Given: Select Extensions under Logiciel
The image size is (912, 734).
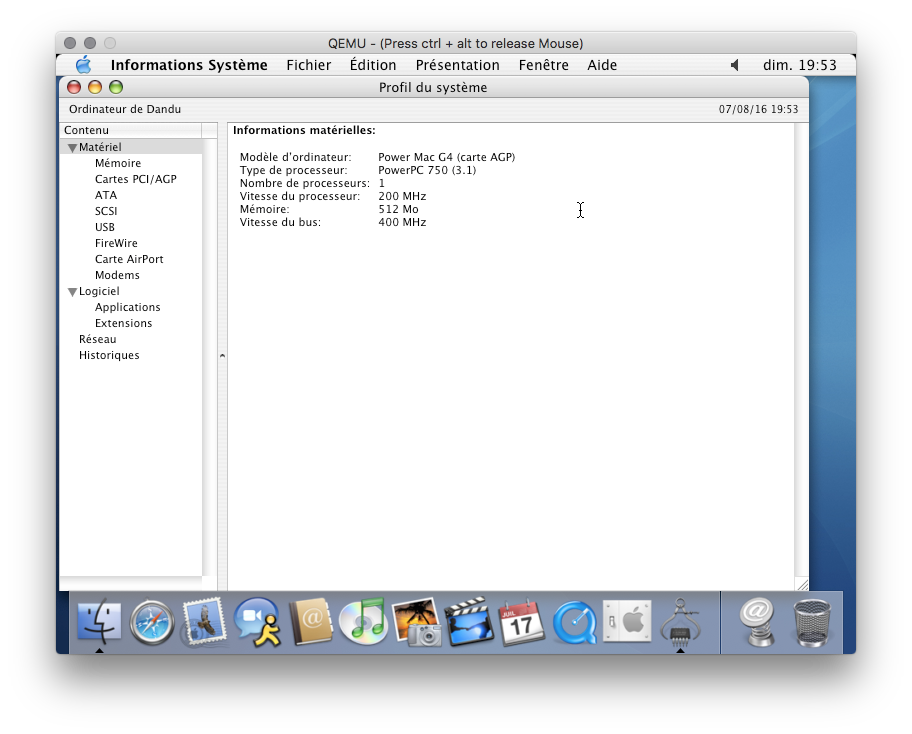Looking at the screenshot, I should tap(123, 323).
